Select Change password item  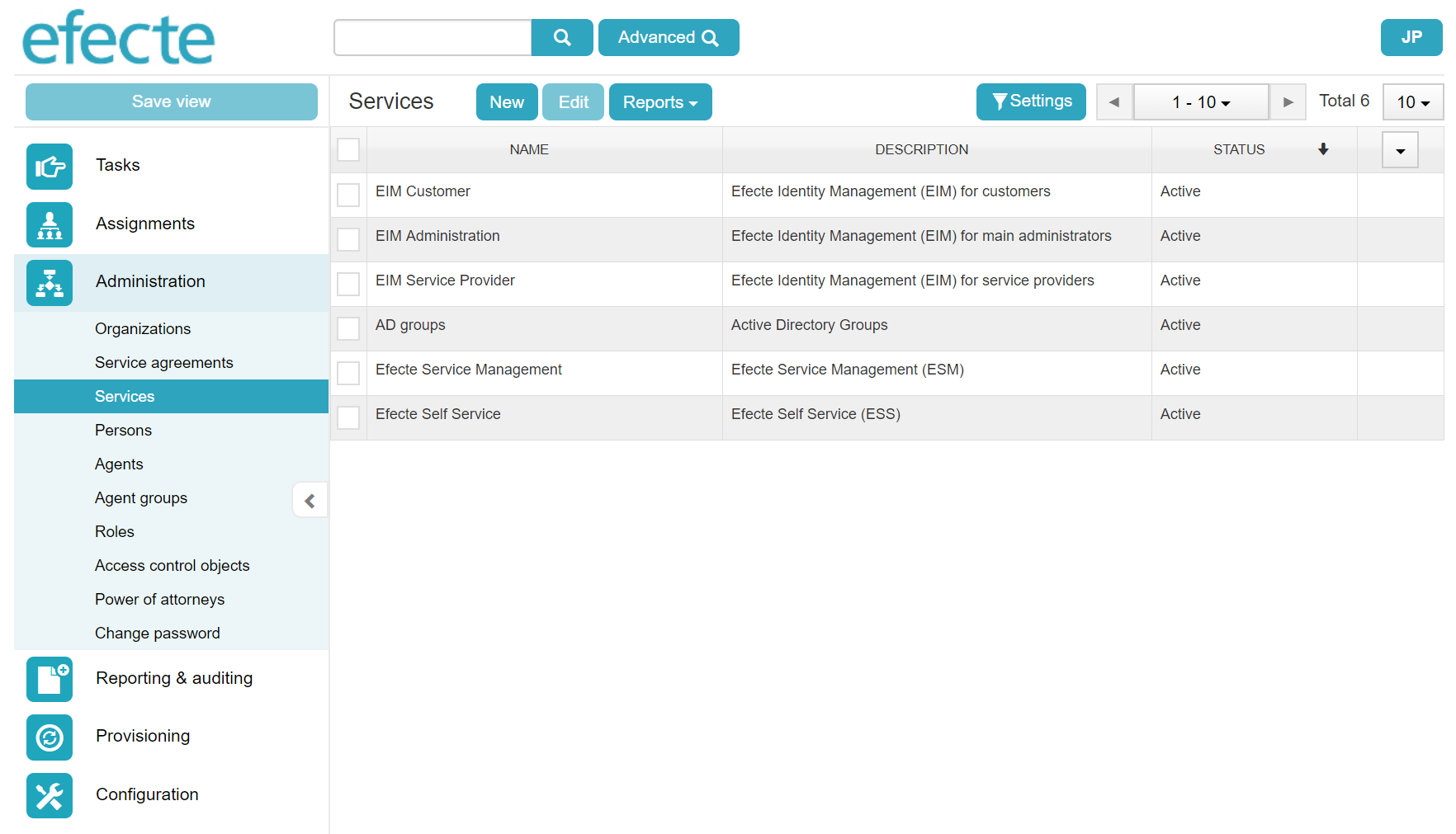172,633
